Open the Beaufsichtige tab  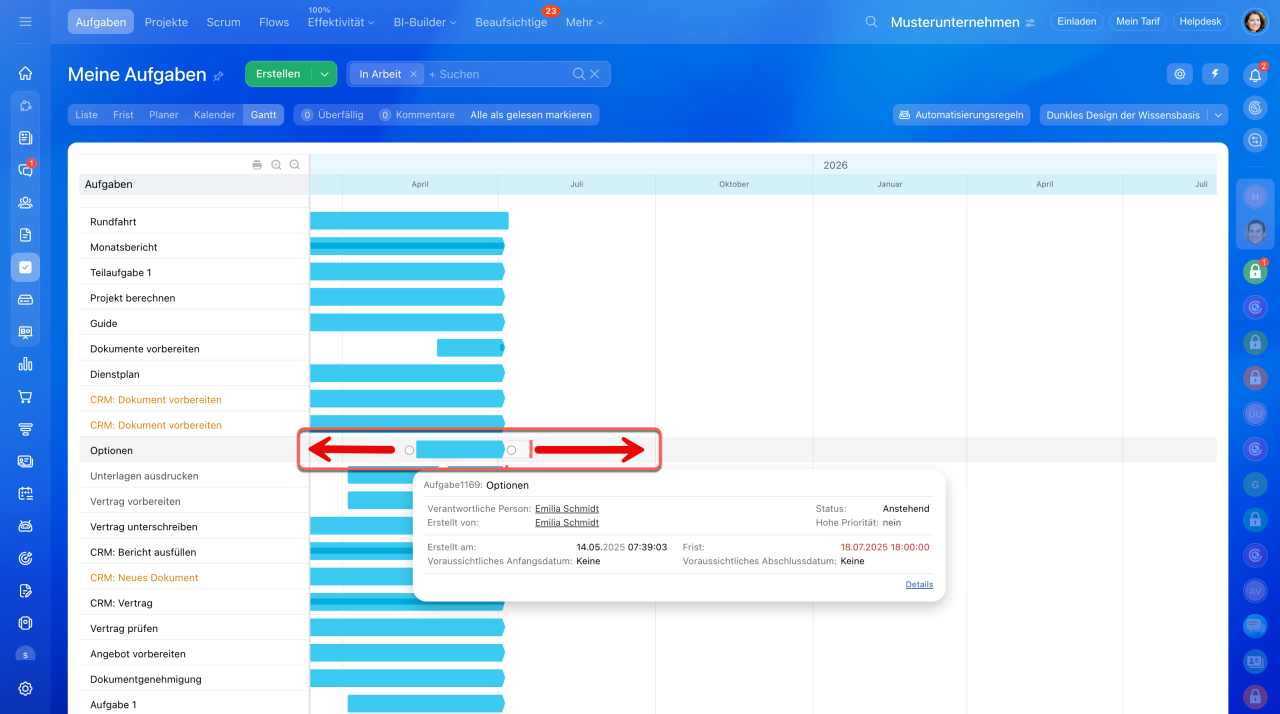511,21
